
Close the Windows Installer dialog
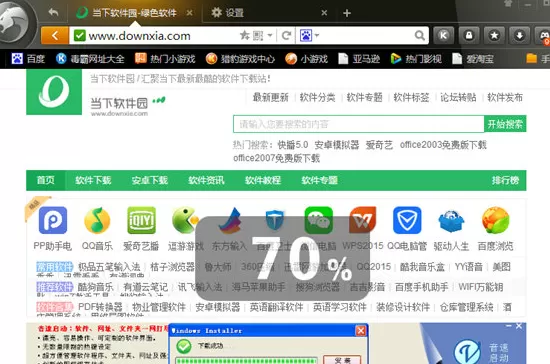[x=361, y=330]
